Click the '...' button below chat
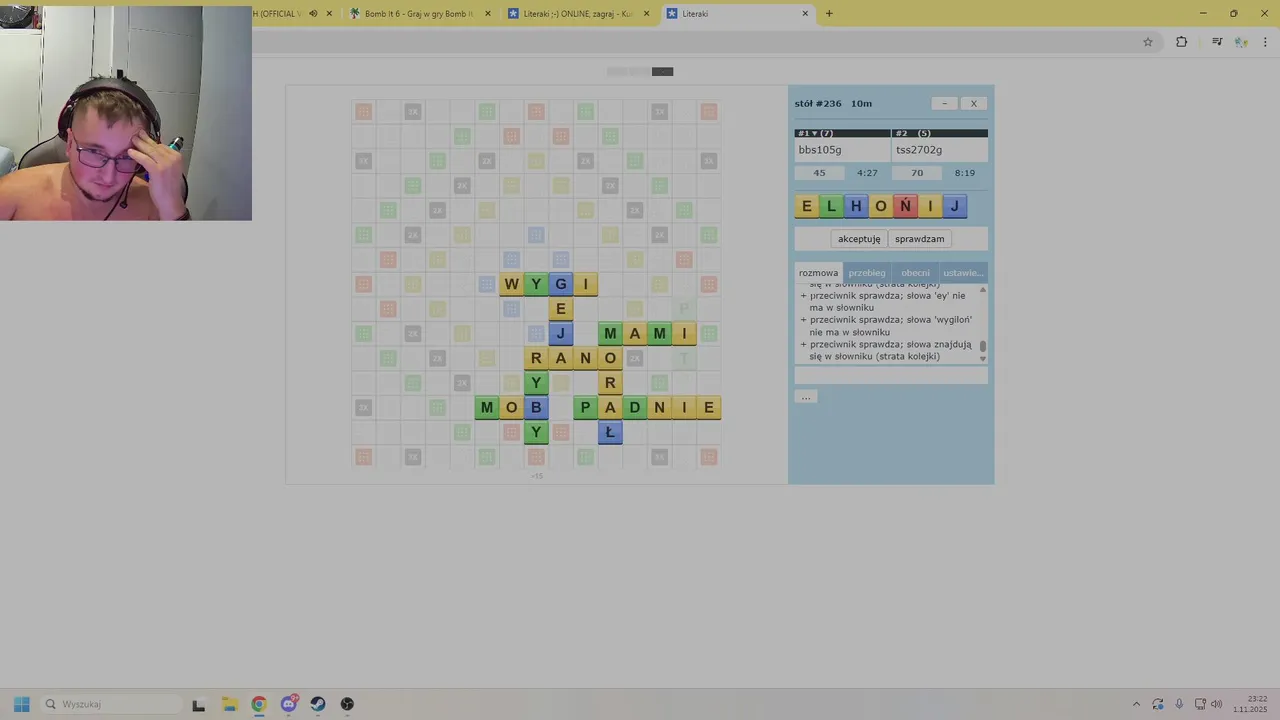The height and width of the screenshot is (720, 1280). pos(806,397)
